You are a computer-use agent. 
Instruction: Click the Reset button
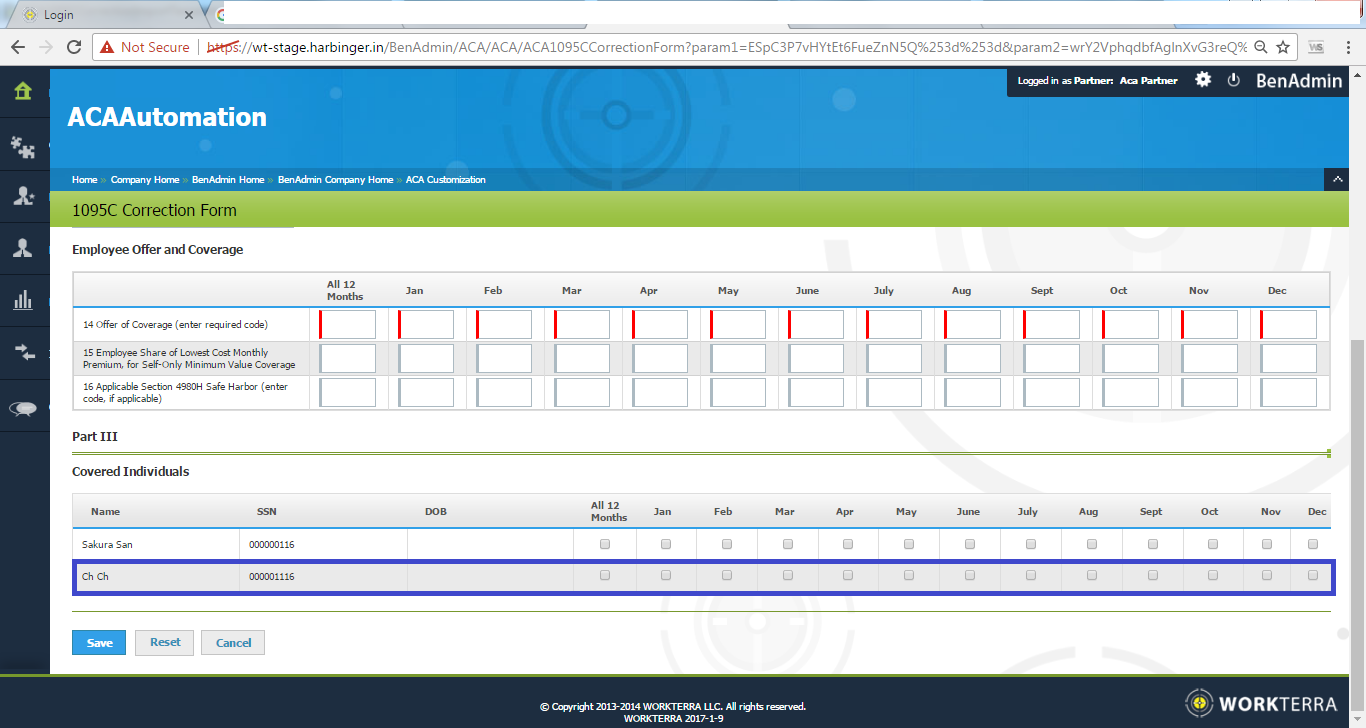165,642
